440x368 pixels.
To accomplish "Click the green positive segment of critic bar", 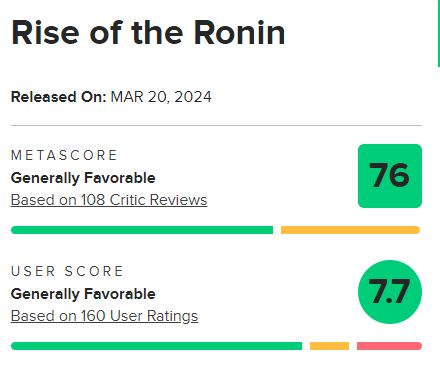I will (x=142, y=230).
